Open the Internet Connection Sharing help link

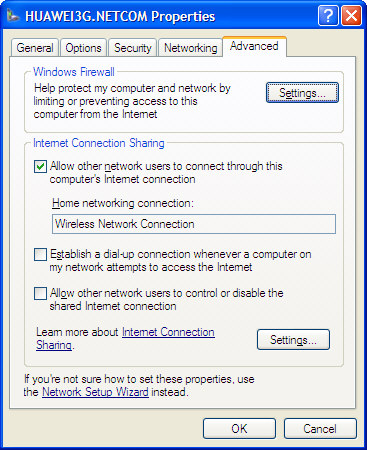click(168, 332)
